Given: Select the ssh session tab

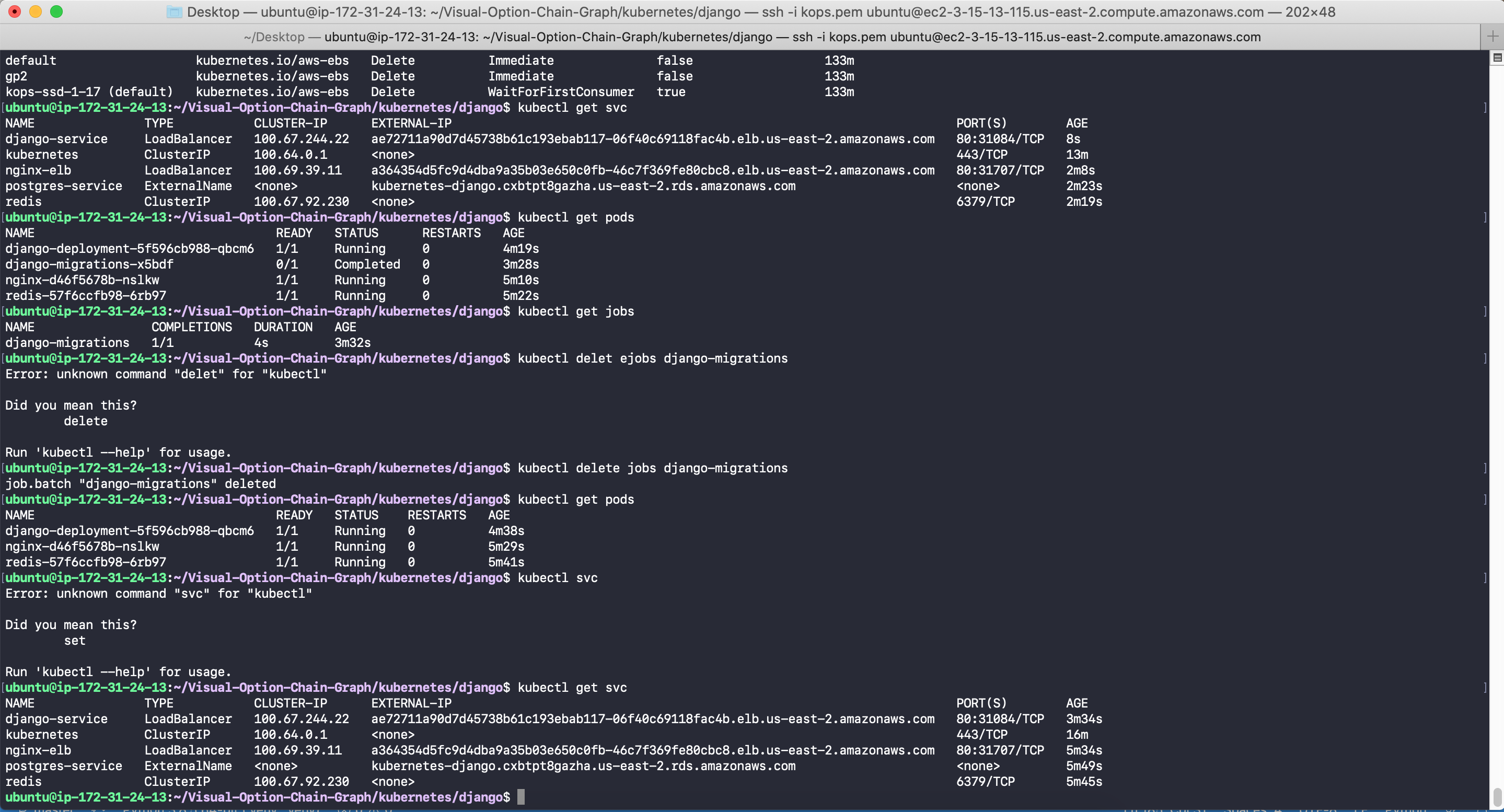Looking at the screenshot, I should (x=751, y=37).
